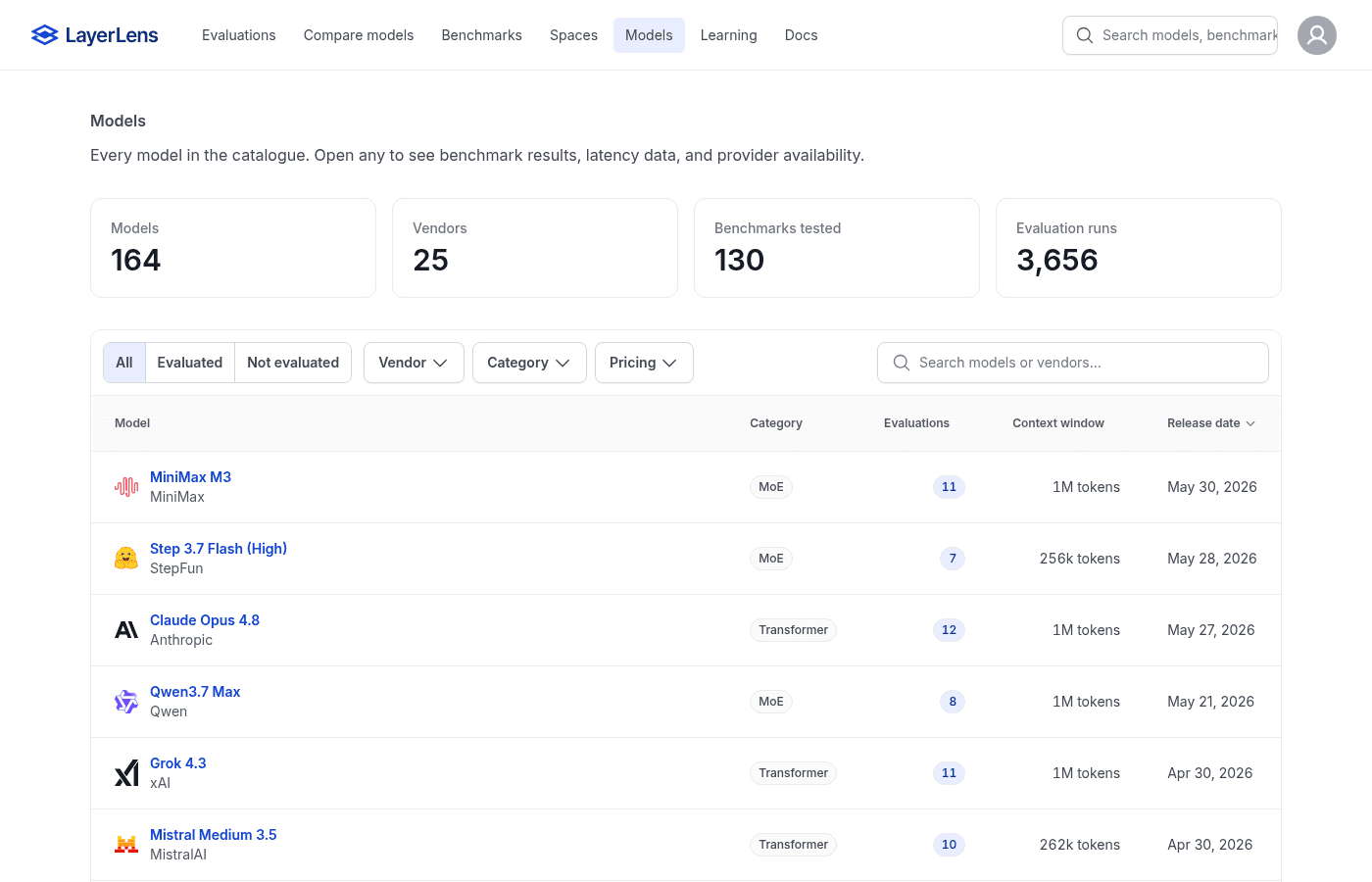This screenshot has width=1372, height=882.
Task: Open the Learning nav item
Action: (x=729, y=35)
